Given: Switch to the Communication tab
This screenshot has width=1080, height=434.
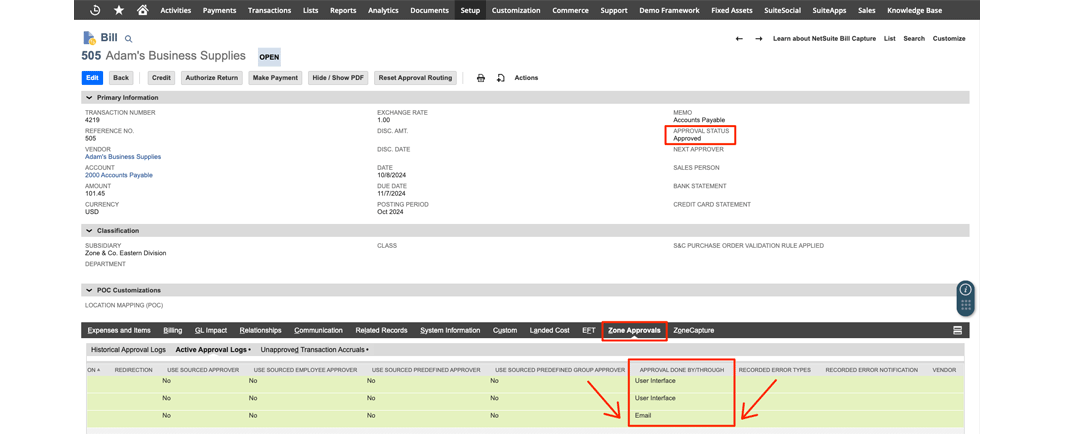Looking at the screenshot, I should click(x=318, y=331).
